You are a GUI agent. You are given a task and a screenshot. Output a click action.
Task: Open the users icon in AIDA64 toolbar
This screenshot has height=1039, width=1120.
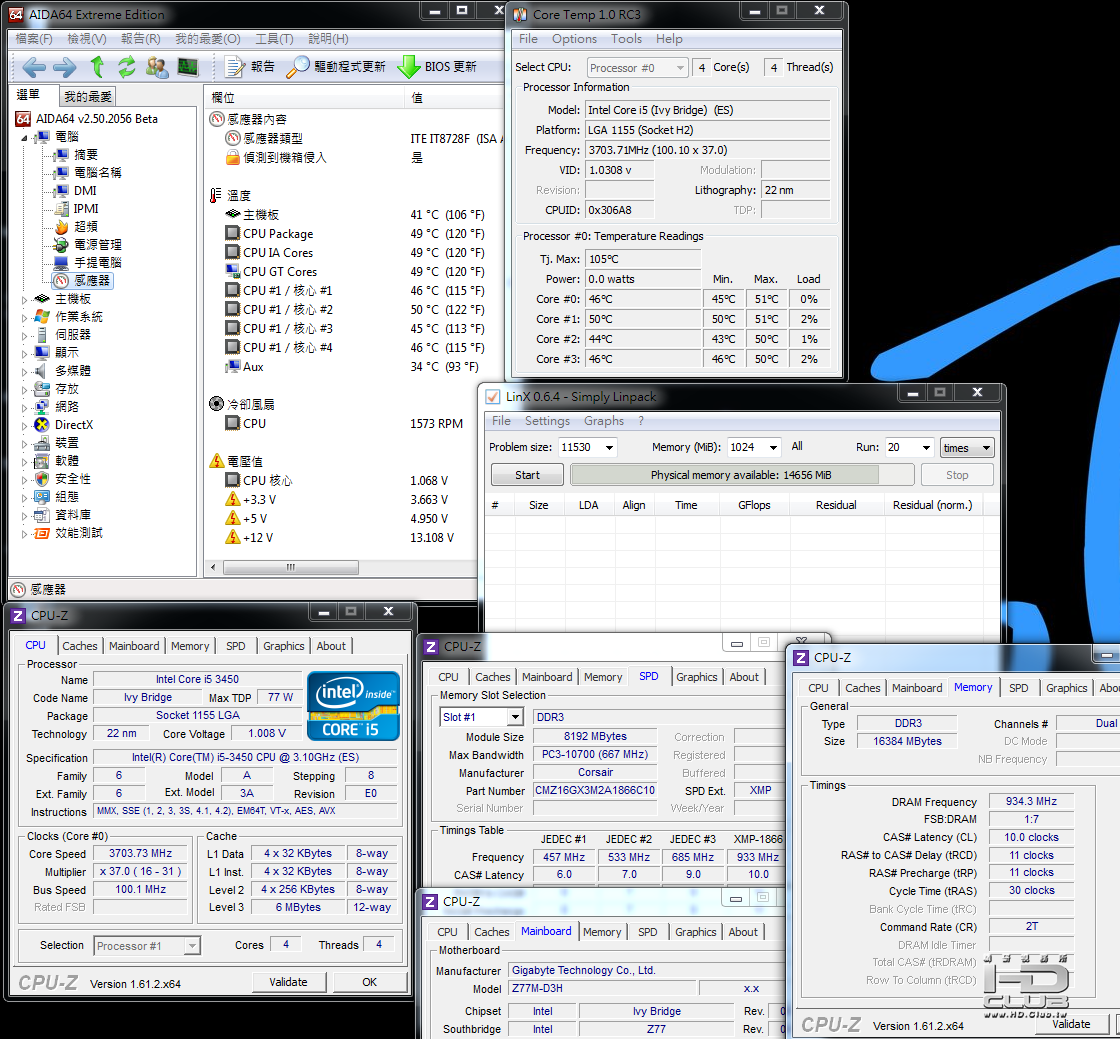tap(157, 67)
